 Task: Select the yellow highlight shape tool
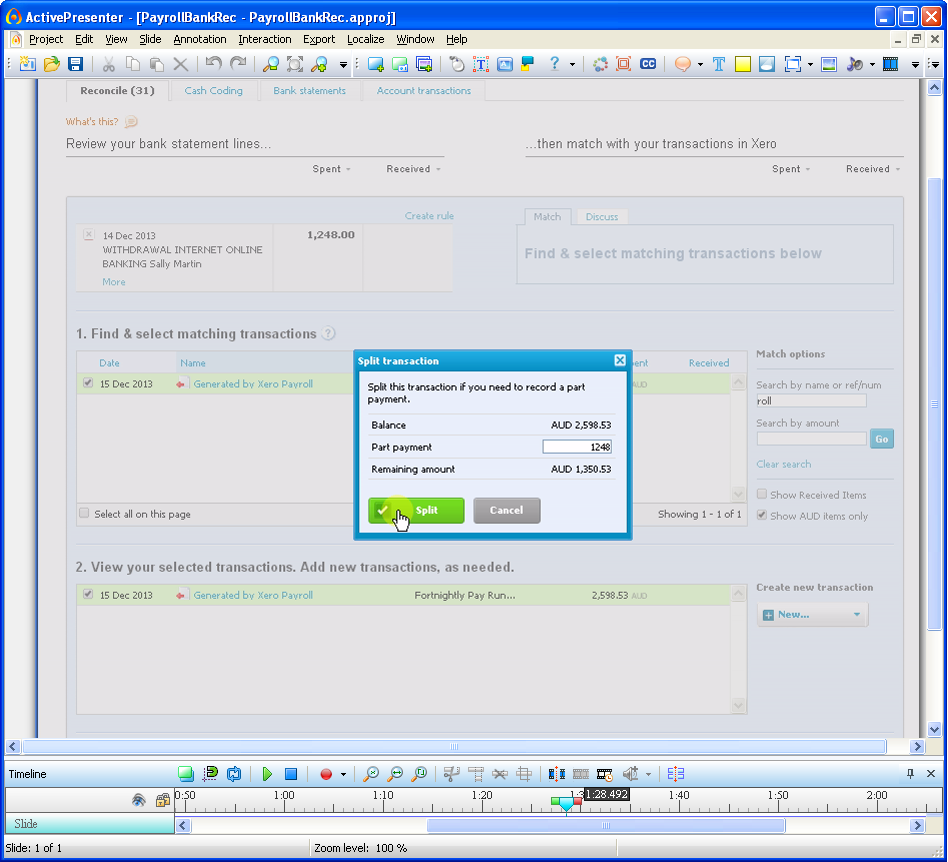743,64
